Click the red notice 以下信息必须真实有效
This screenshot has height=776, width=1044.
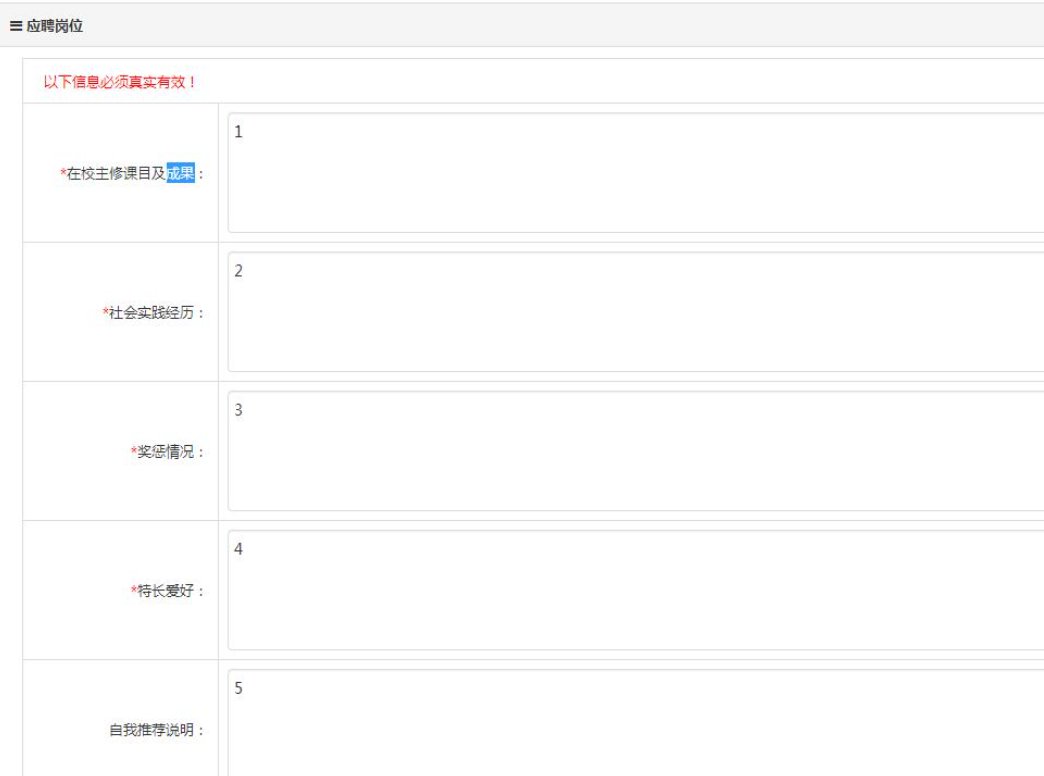(x=120, y=82)
